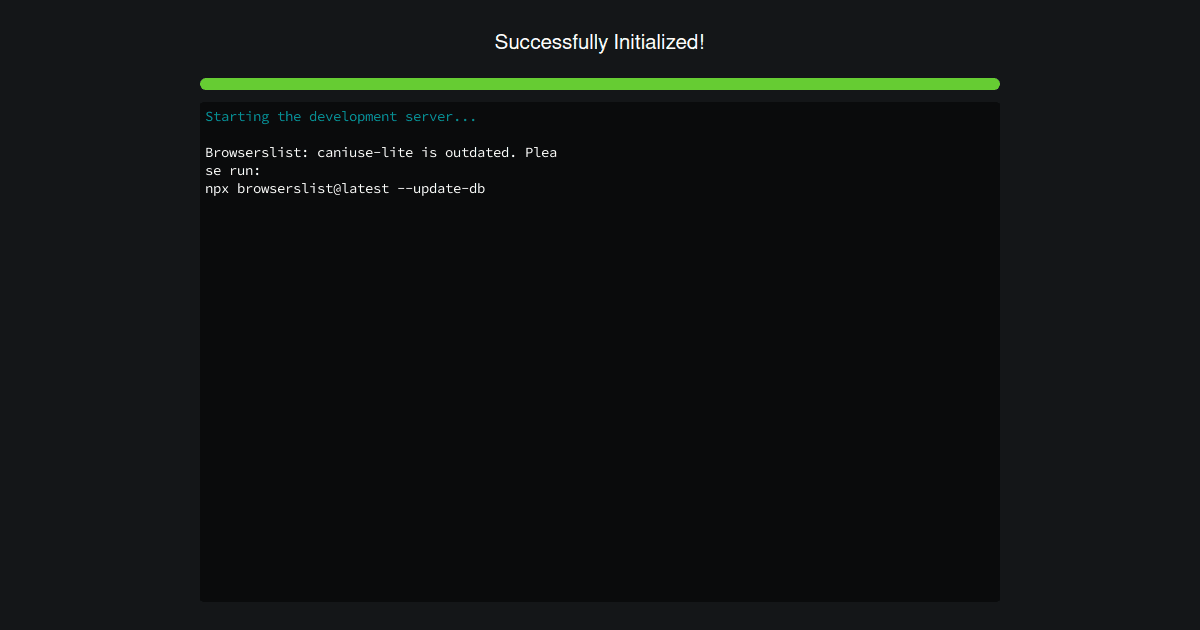Click the word "outdated." in the warning
The width and height of the screenshot is (1200, 630).
point(481,153)
